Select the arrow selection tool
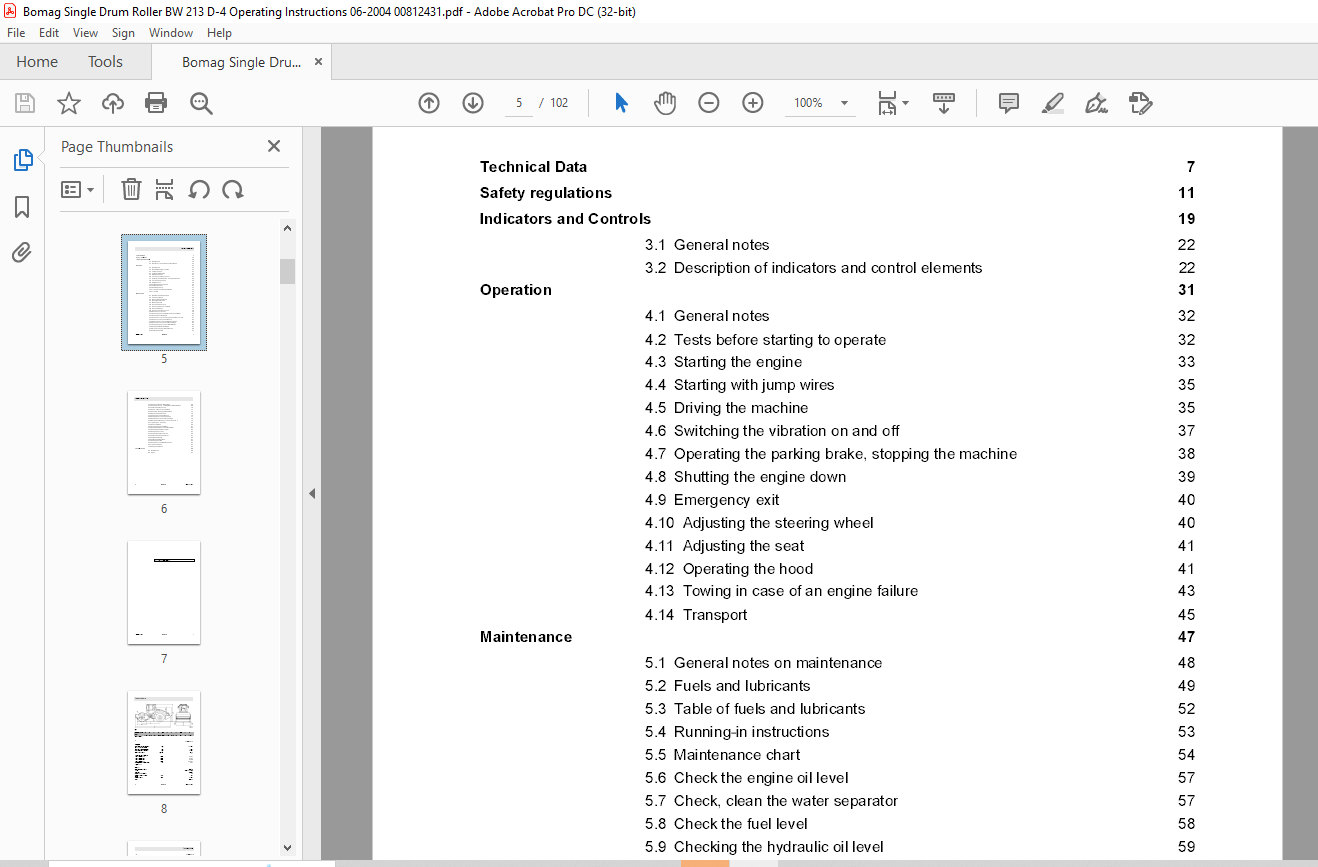The width and height of the screenshot is (1318, 867). pos(621,103)
